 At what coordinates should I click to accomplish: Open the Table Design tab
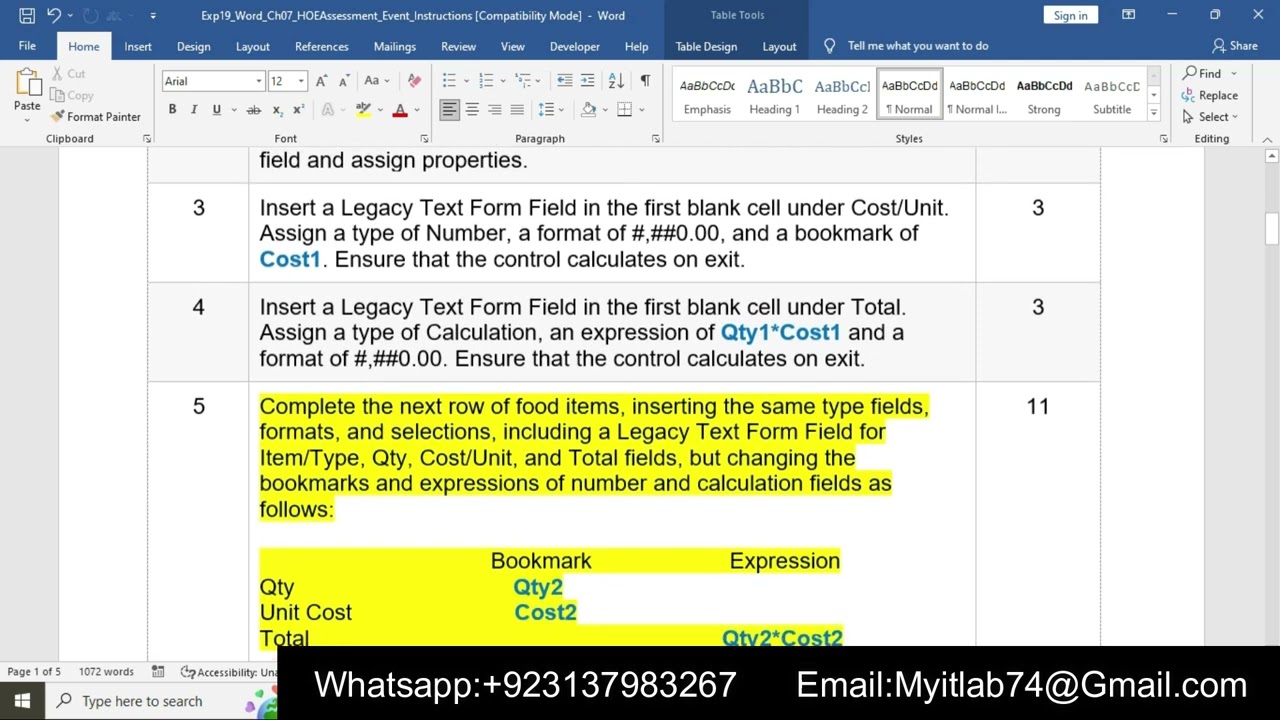click(706, 46)
